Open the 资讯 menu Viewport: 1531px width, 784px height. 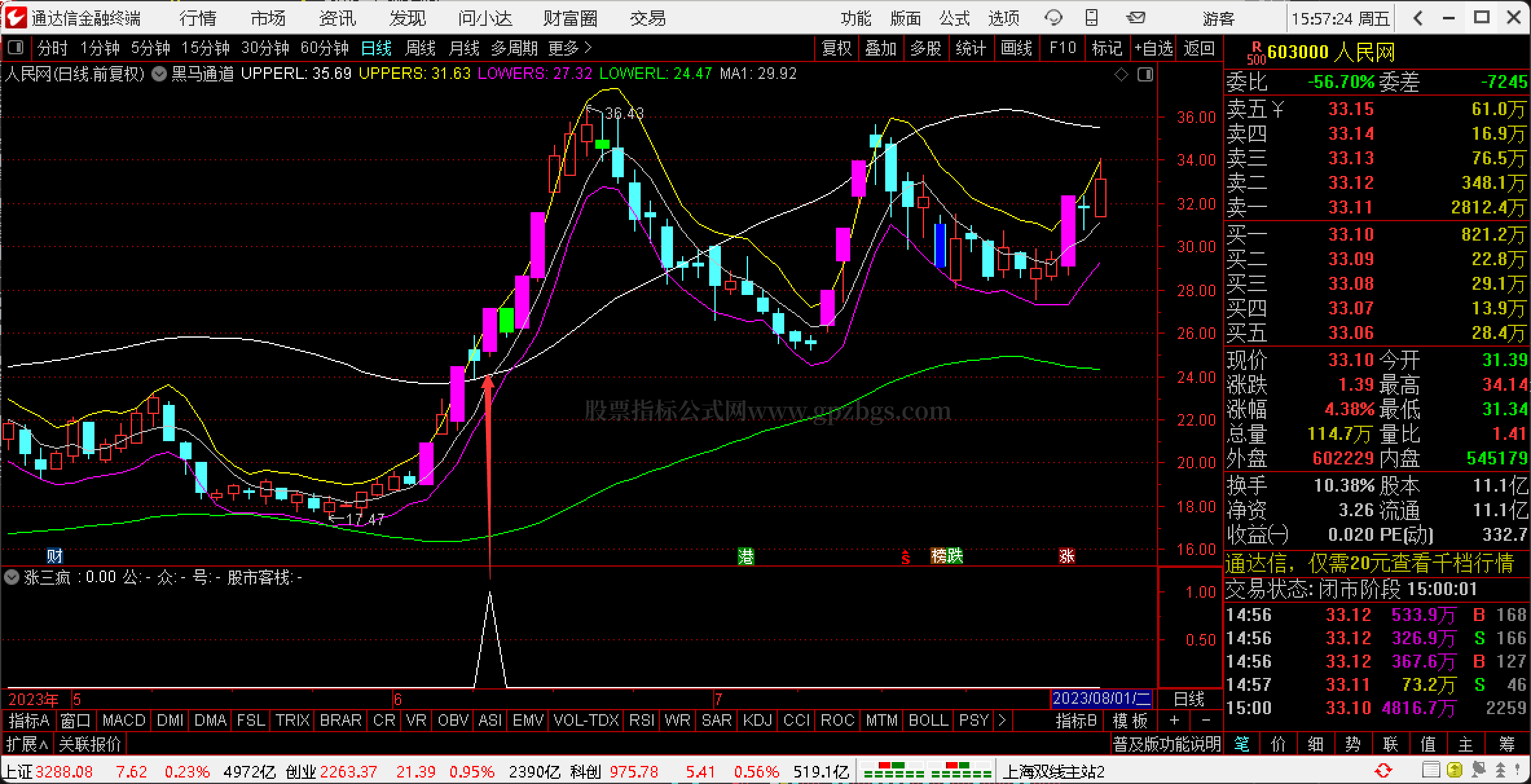(338, 18)
